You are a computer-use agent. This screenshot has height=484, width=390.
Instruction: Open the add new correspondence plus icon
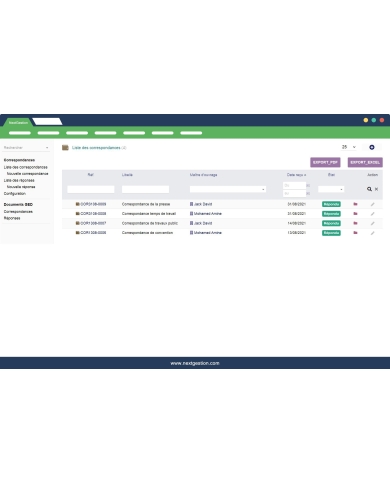coord(372,147)
